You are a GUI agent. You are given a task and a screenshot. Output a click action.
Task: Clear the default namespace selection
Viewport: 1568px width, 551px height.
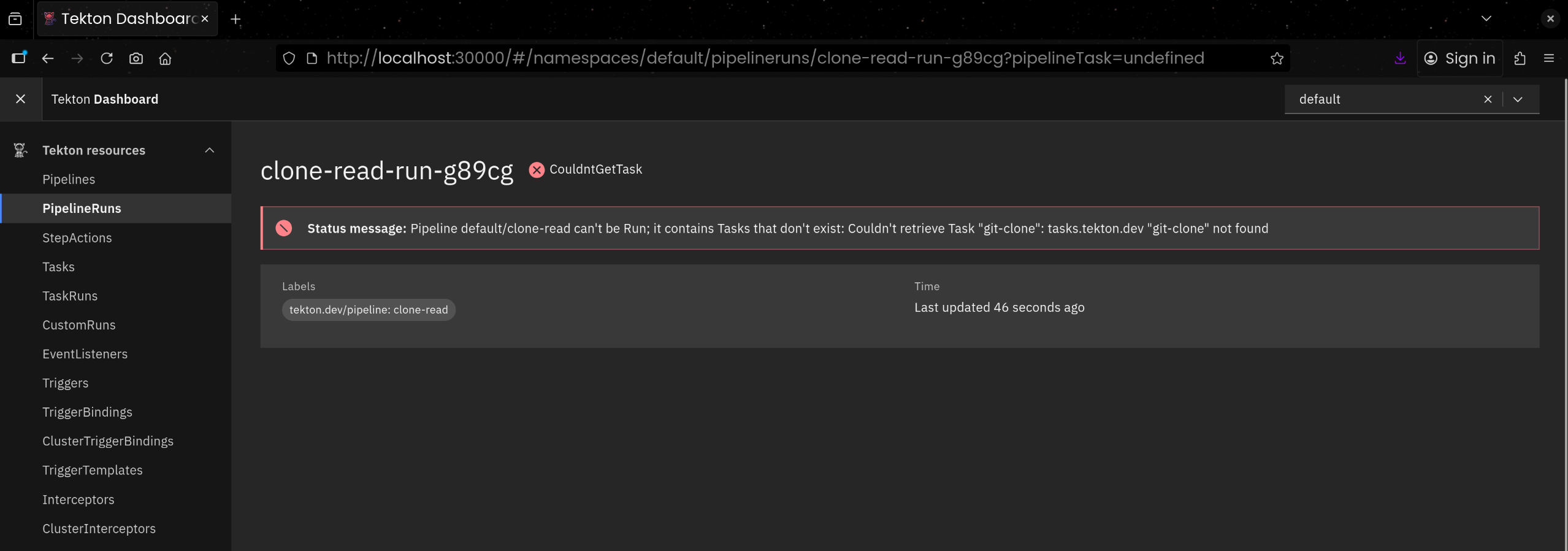(1488, 99)
